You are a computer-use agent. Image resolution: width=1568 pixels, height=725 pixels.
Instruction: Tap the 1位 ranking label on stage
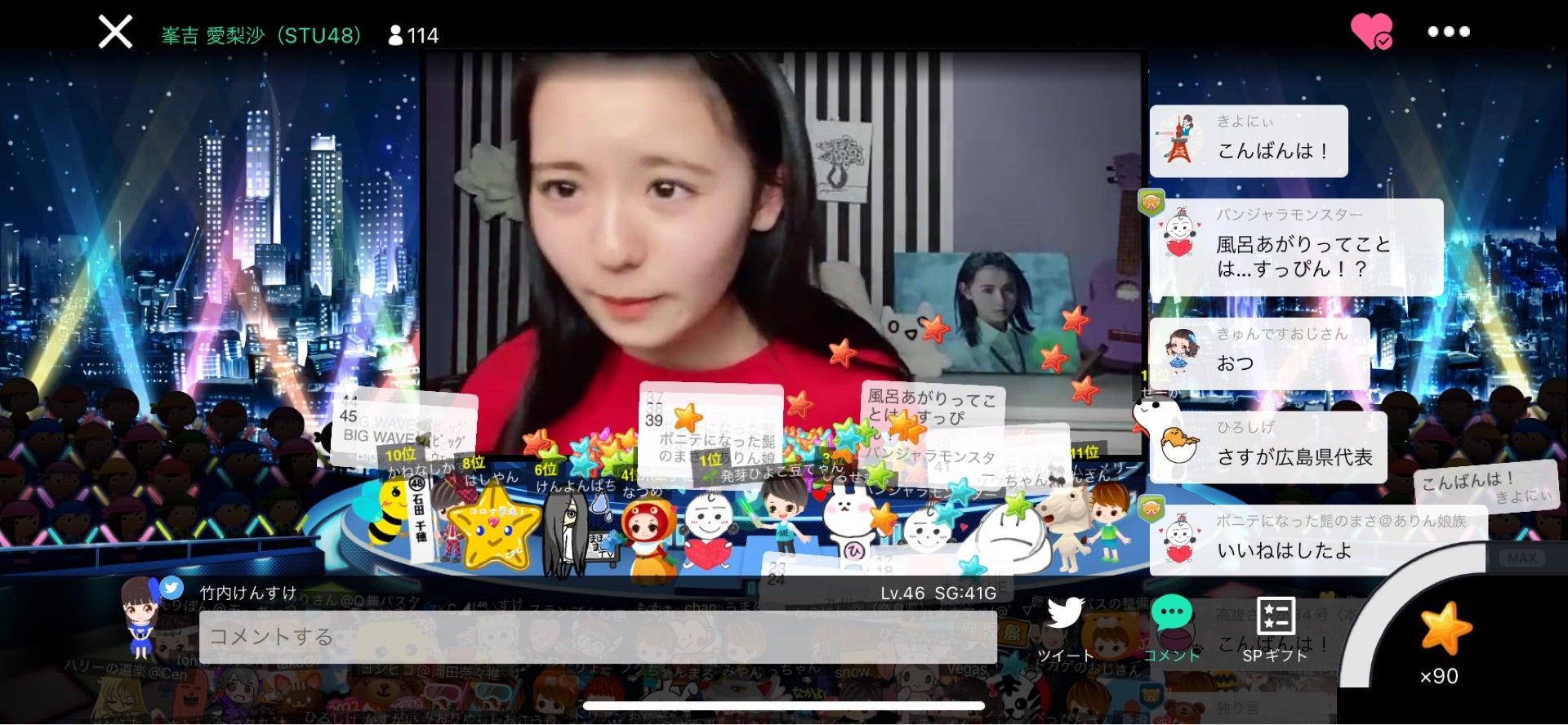[711, 460]
